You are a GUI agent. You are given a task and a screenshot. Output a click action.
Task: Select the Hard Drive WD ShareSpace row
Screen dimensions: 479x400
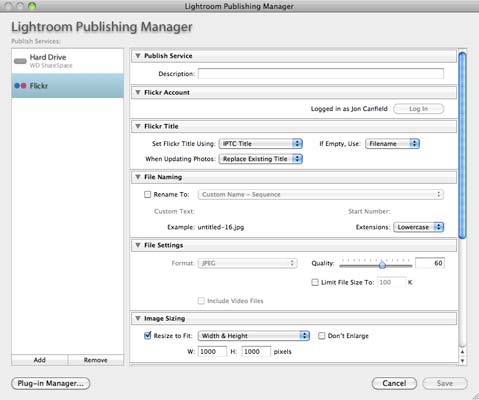[x=68, y=61]
